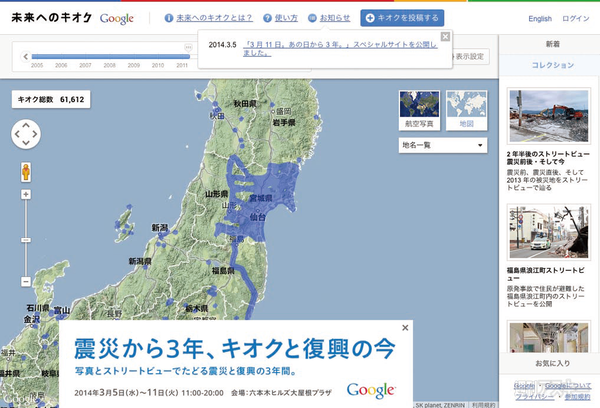Click the zoom in plus button

(26, 194)
